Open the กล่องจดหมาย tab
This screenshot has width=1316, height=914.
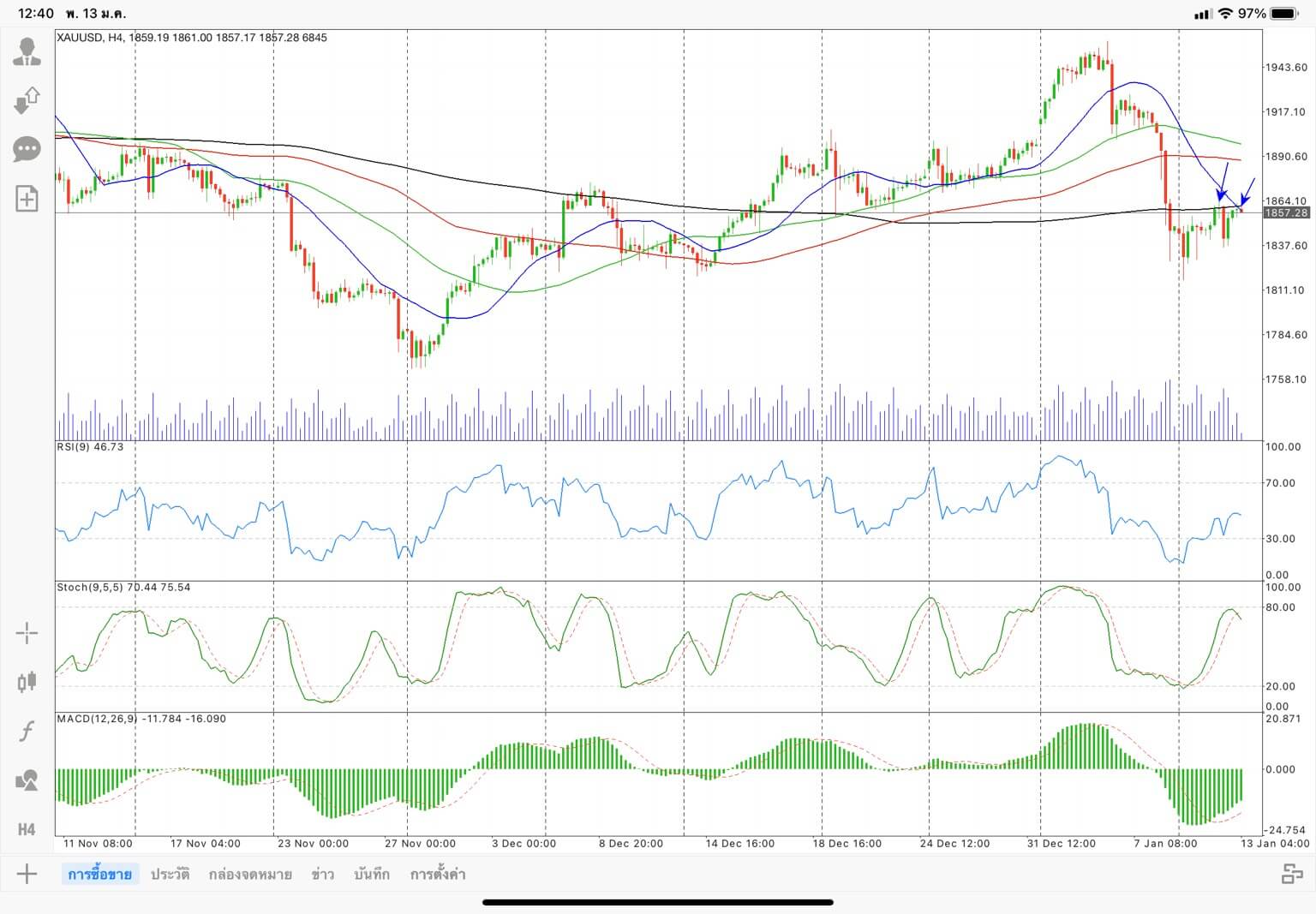[250, 875]
